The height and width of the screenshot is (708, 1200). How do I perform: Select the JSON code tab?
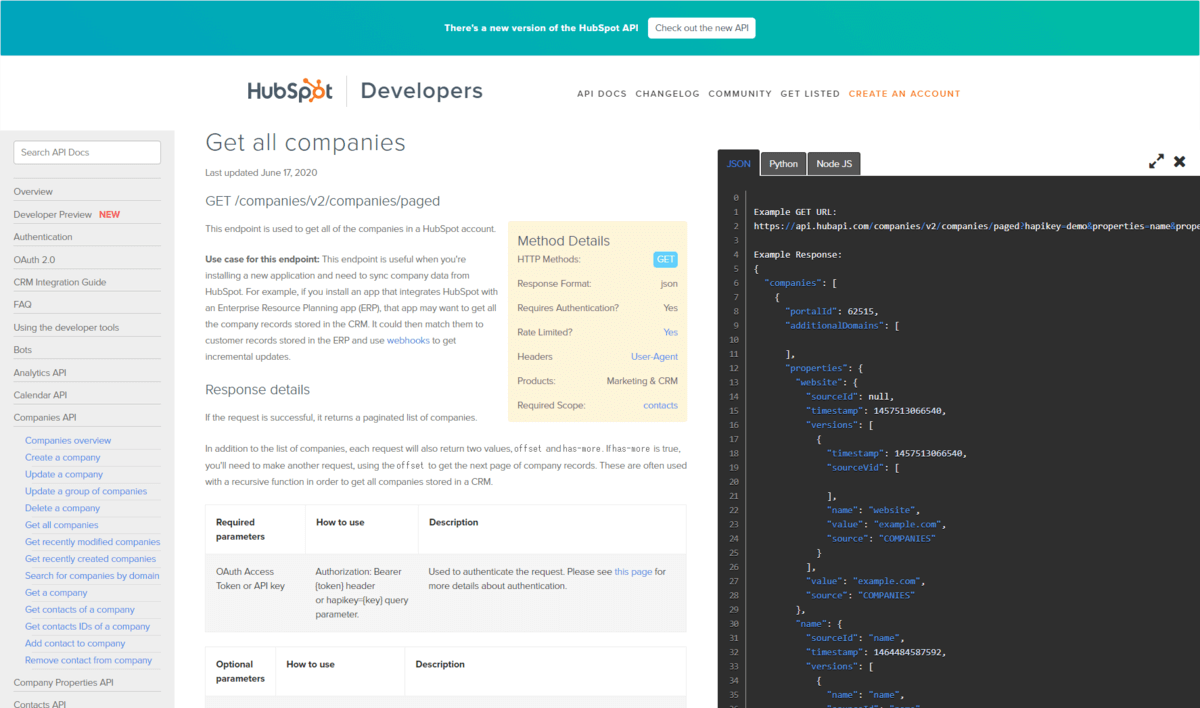pos(738,164)
